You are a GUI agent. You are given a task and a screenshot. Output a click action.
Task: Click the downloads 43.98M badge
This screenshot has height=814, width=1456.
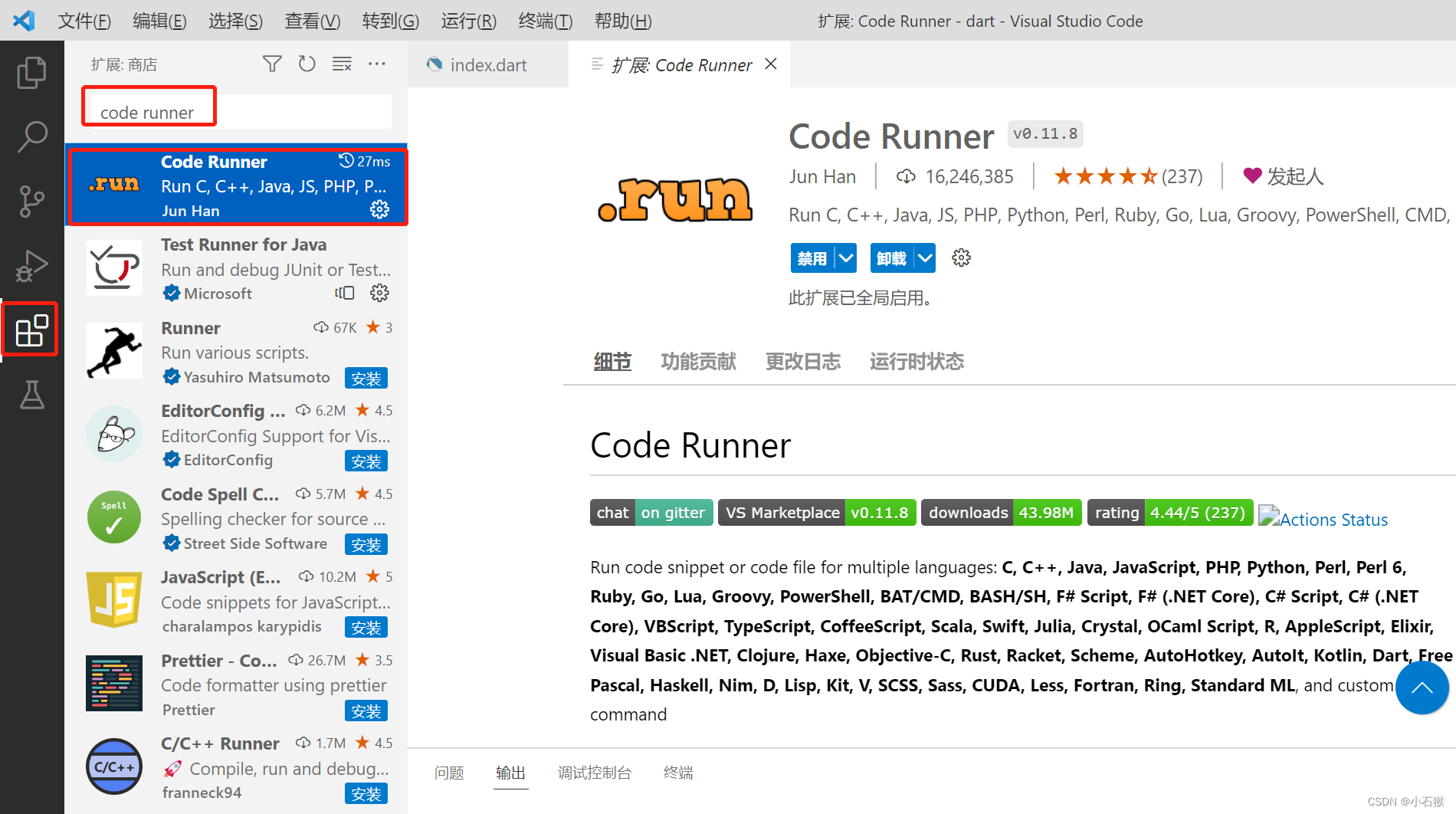tap(1002, 513)
